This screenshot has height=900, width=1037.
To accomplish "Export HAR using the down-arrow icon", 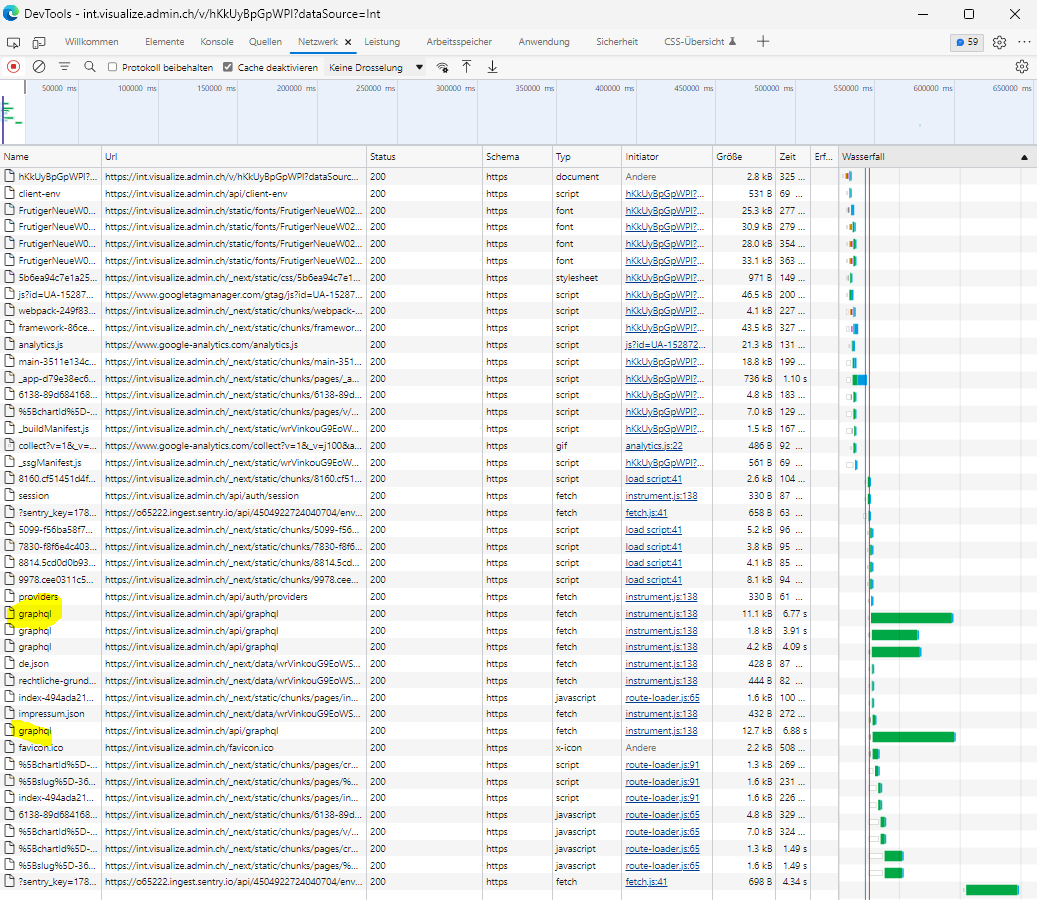I will (492, 67).
